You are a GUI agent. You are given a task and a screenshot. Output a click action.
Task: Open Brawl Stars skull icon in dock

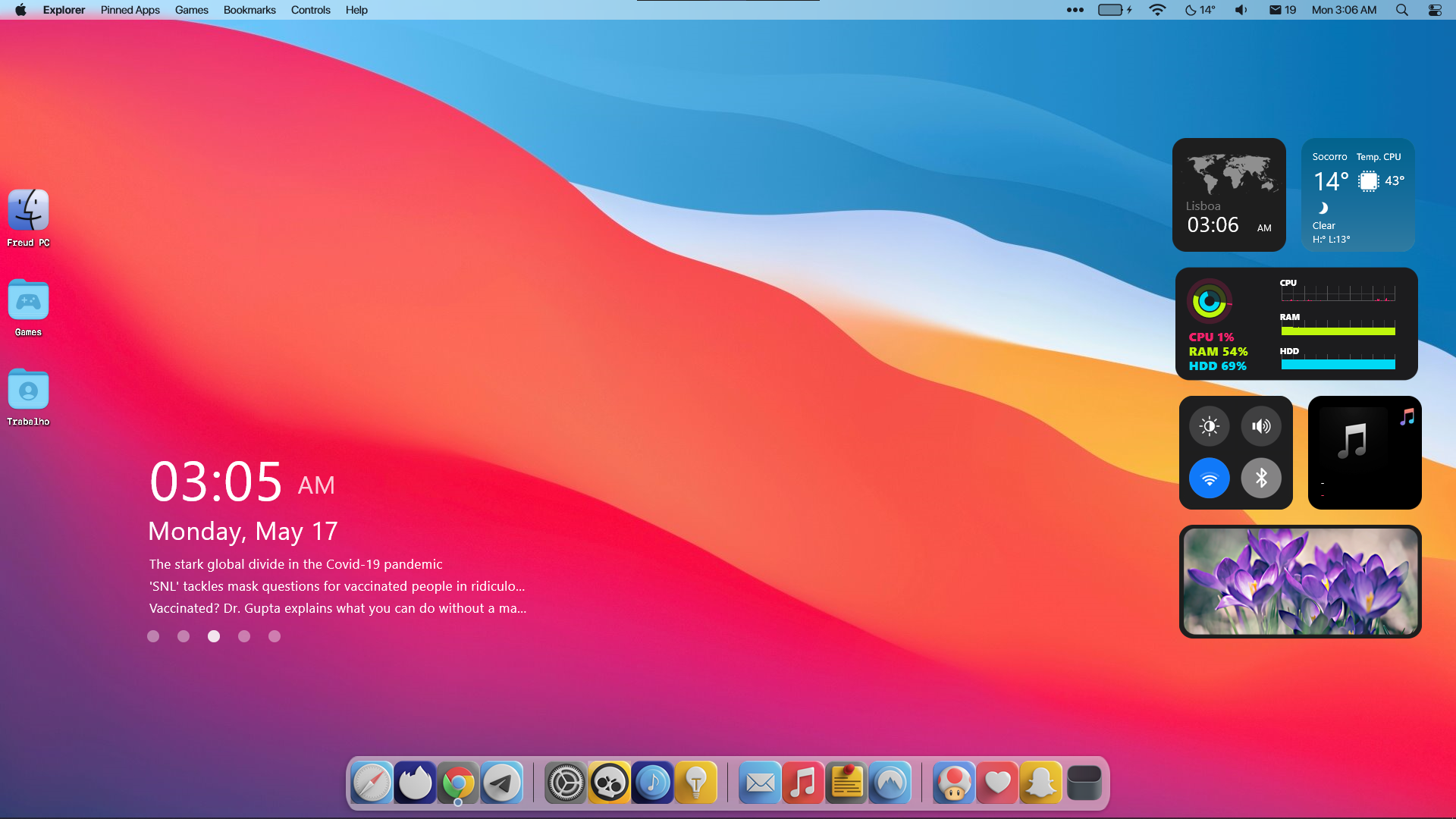click(609, 783)
